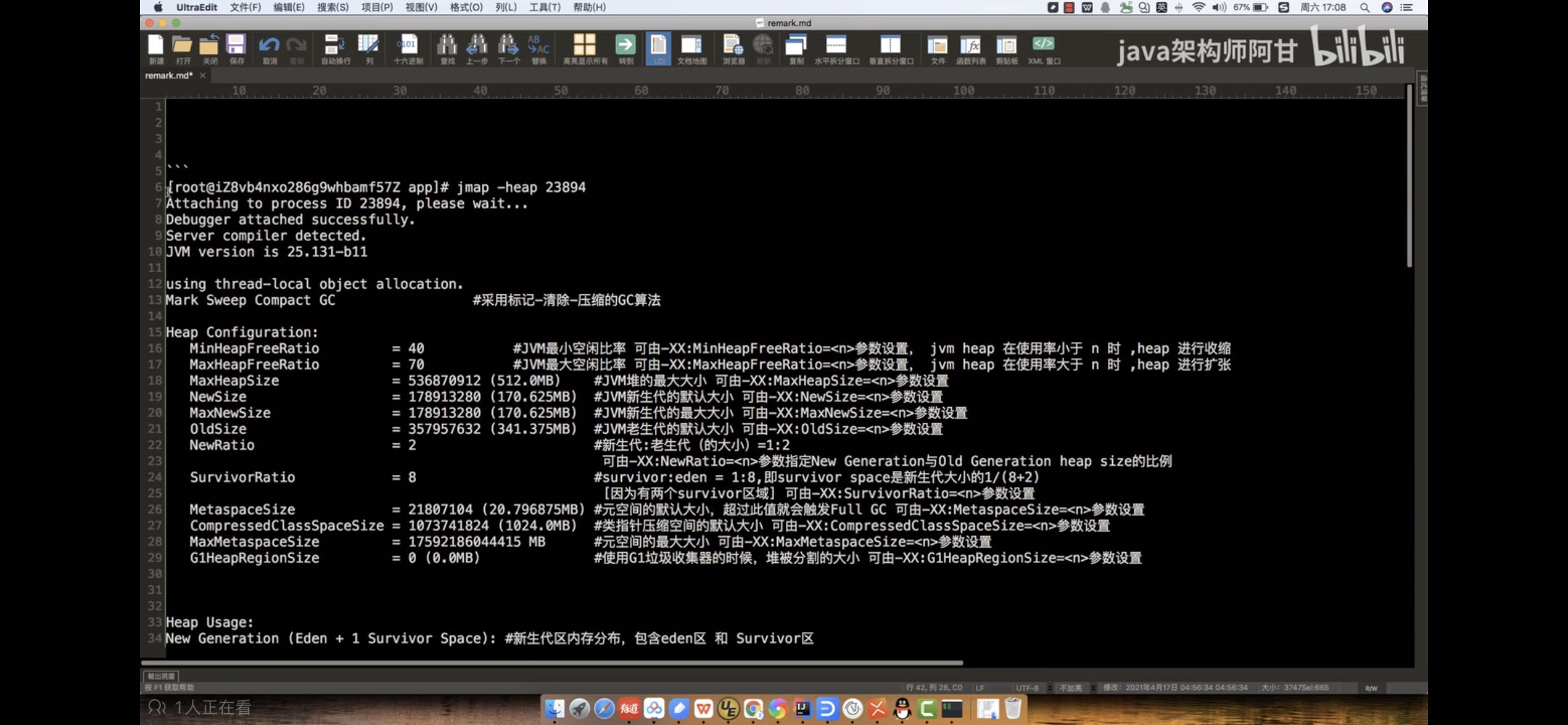Open Finder from the dock
This screenshot has height=725, width=1568.
[x=555, y=708]
